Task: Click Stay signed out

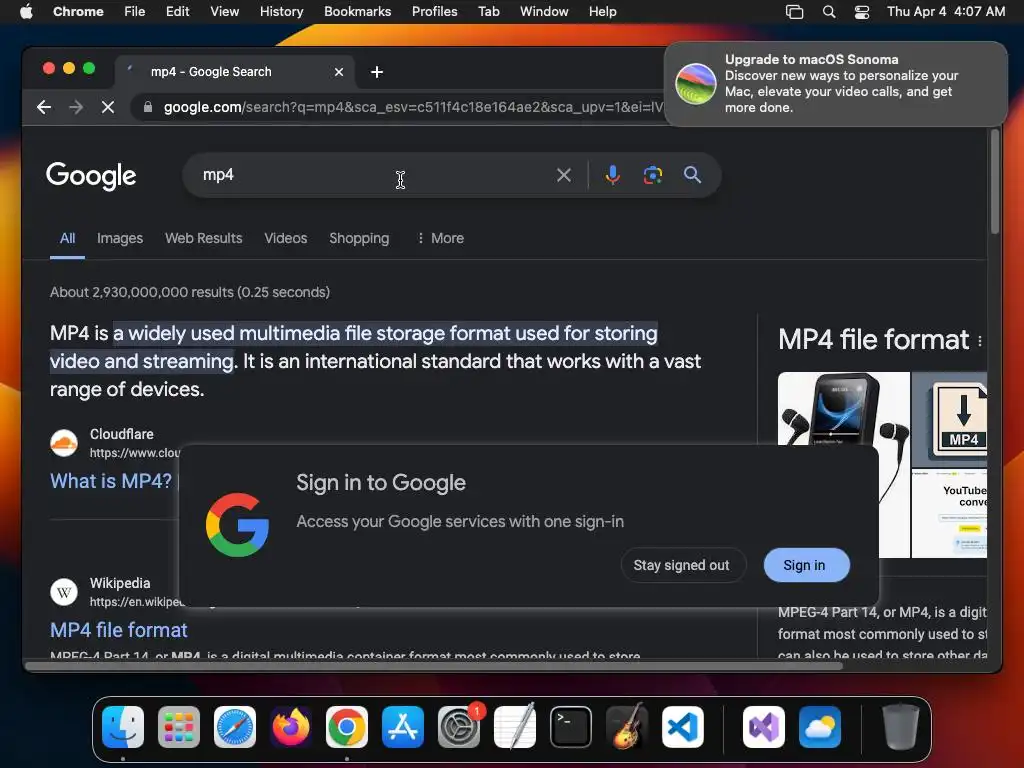Action: [x=683, y=565]
